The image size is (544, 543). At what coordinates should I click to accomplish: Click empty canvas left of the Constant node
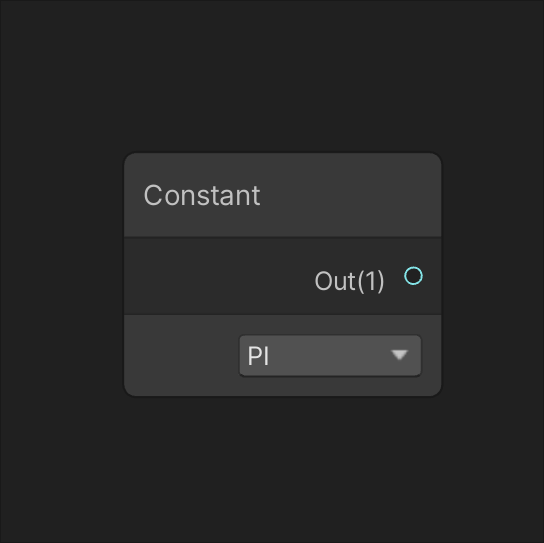coord(62,274)
